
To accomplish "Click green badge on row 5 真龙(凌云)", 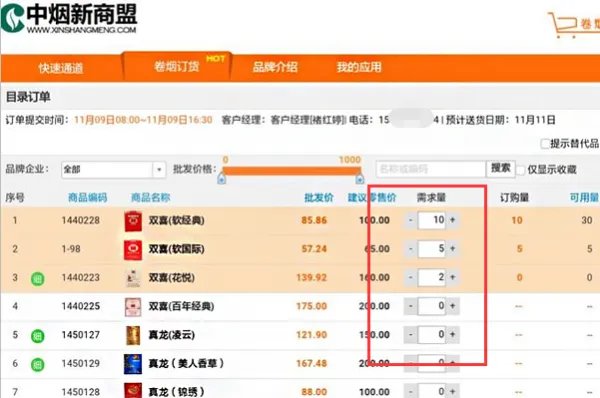I will 38,336.
